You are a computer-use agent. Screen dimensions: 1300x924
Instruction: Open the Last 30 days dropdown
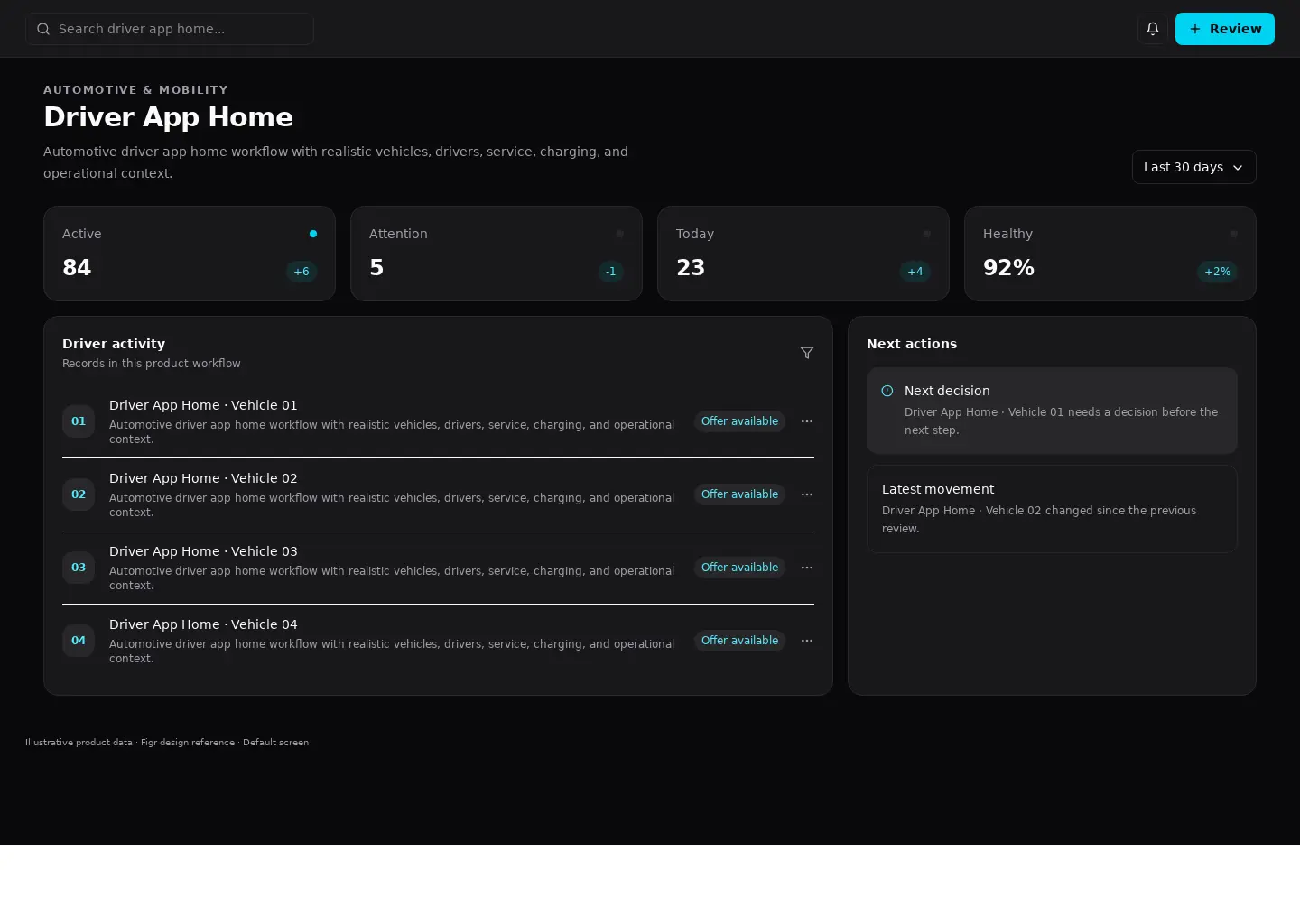(x=1193, y=167)
